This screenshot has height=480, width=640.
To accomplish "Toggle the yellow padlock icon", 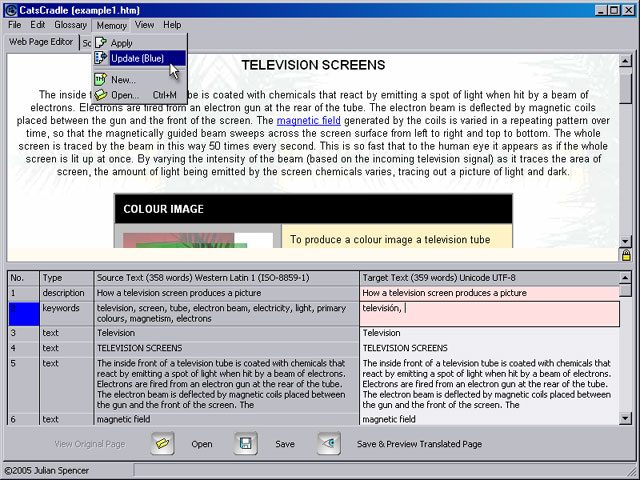I will [x=626, y=256].
